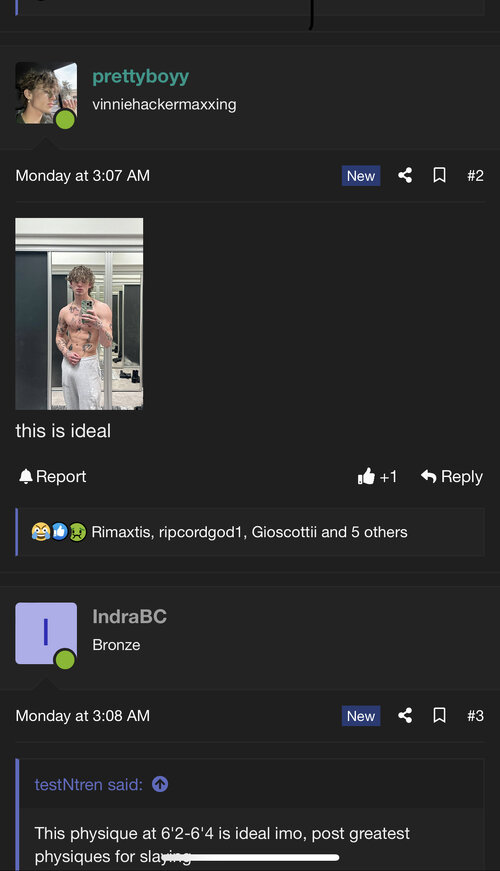Share post #2 via share icon
Screen dimensions: 500x871
coord(405,176)
